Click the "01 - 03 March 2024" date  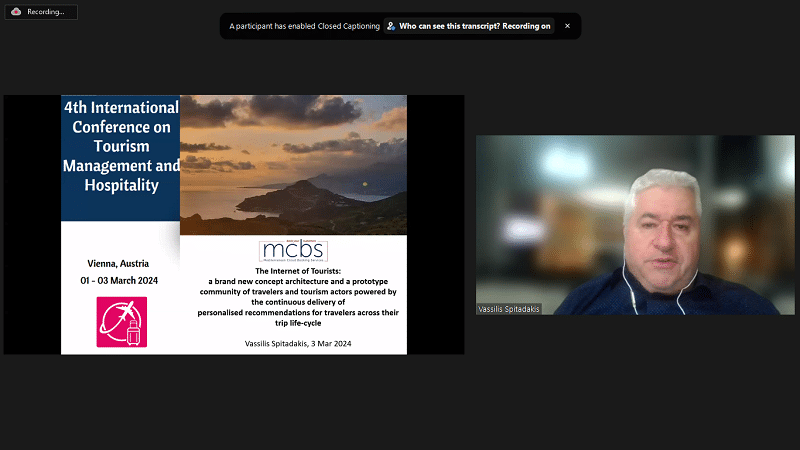(121, 280)
